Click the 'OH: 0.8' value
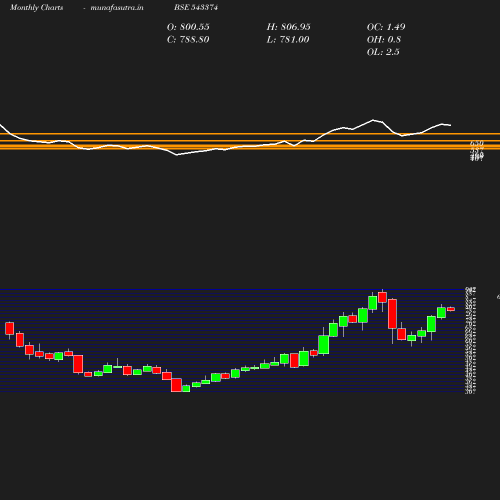 coord(384,40)
